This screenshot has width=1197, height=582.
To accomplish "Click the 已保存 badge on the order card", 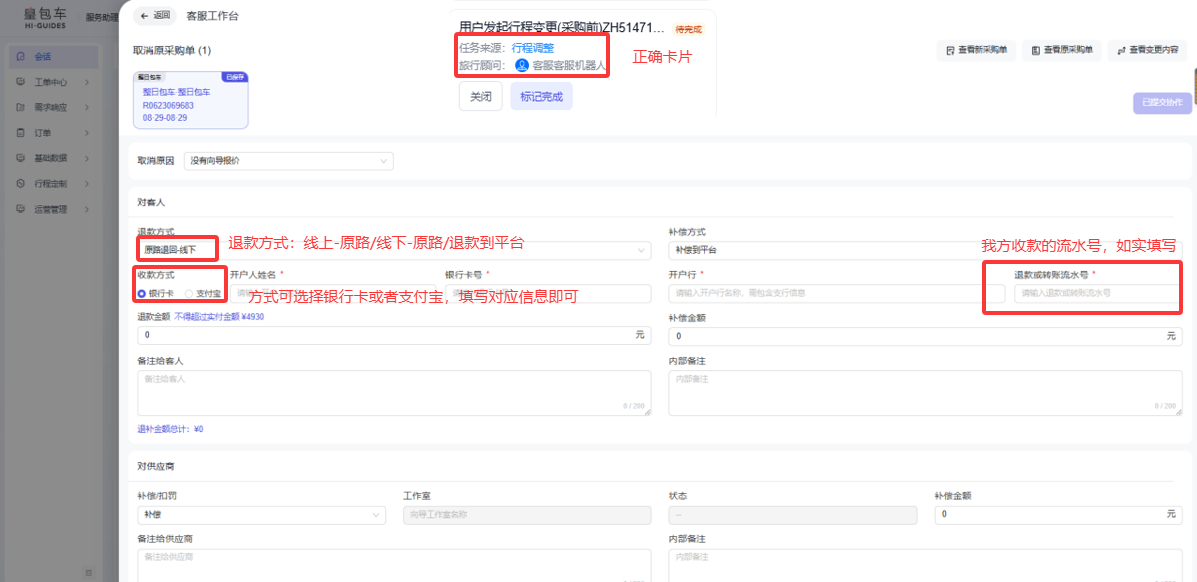I will 234,76.
